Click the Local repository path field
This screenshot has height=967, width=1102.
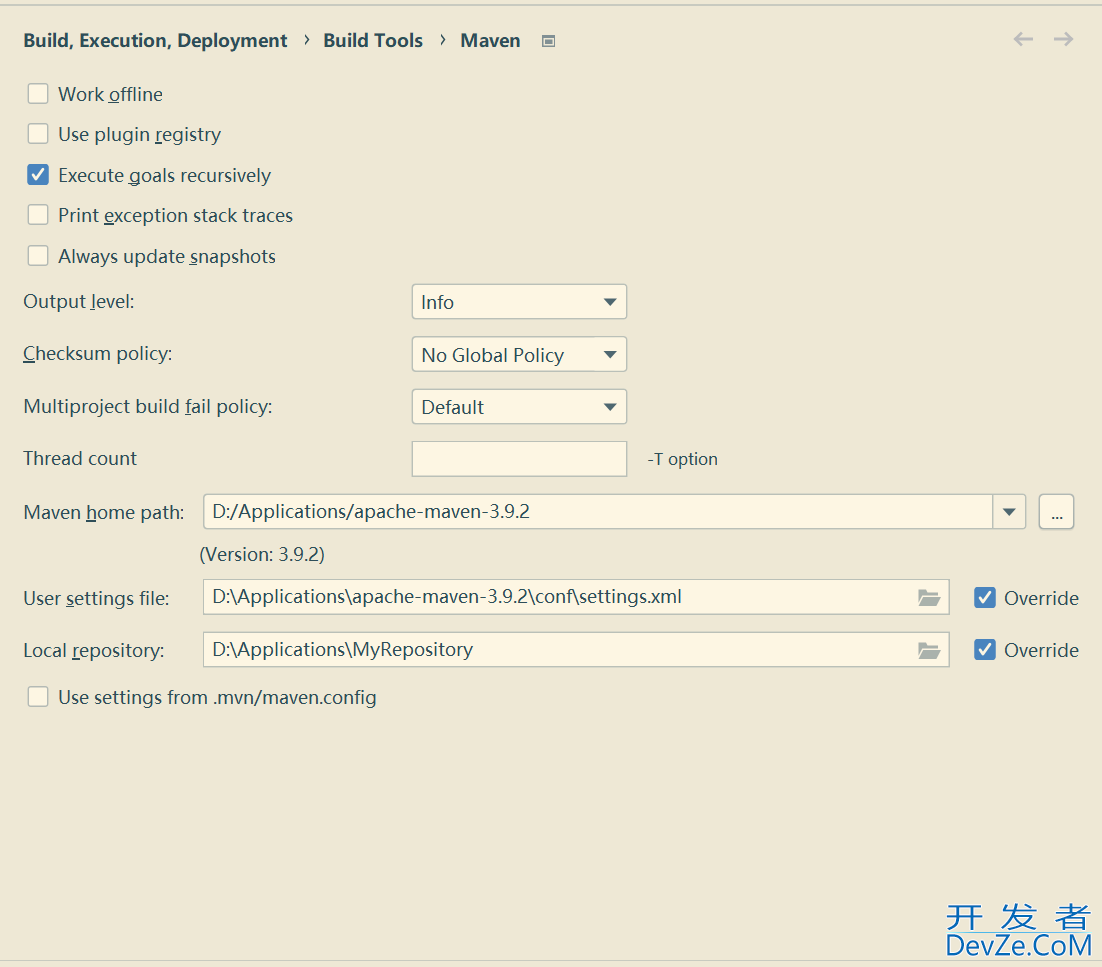click(576, 649)
